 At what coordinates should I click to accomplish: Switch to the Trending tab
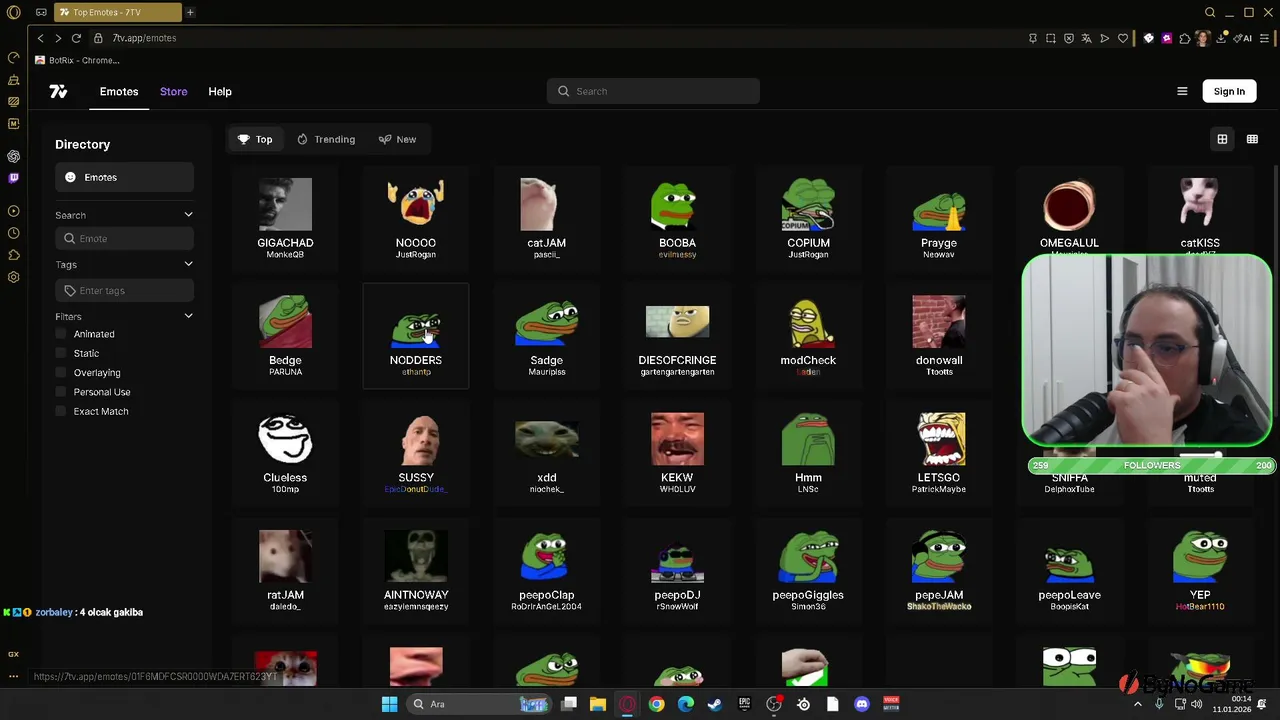[x=326, y=139]
